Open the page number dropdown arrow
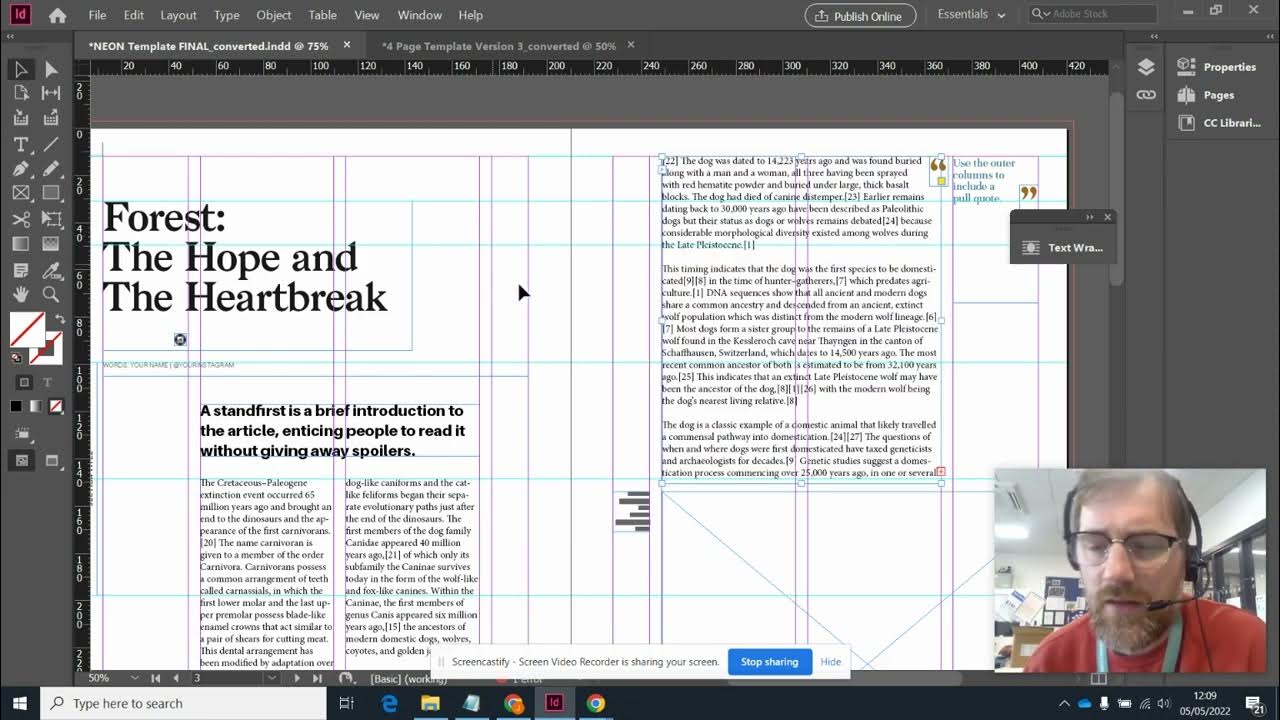Screen dimensions: 1280x720 coord(271,678)
